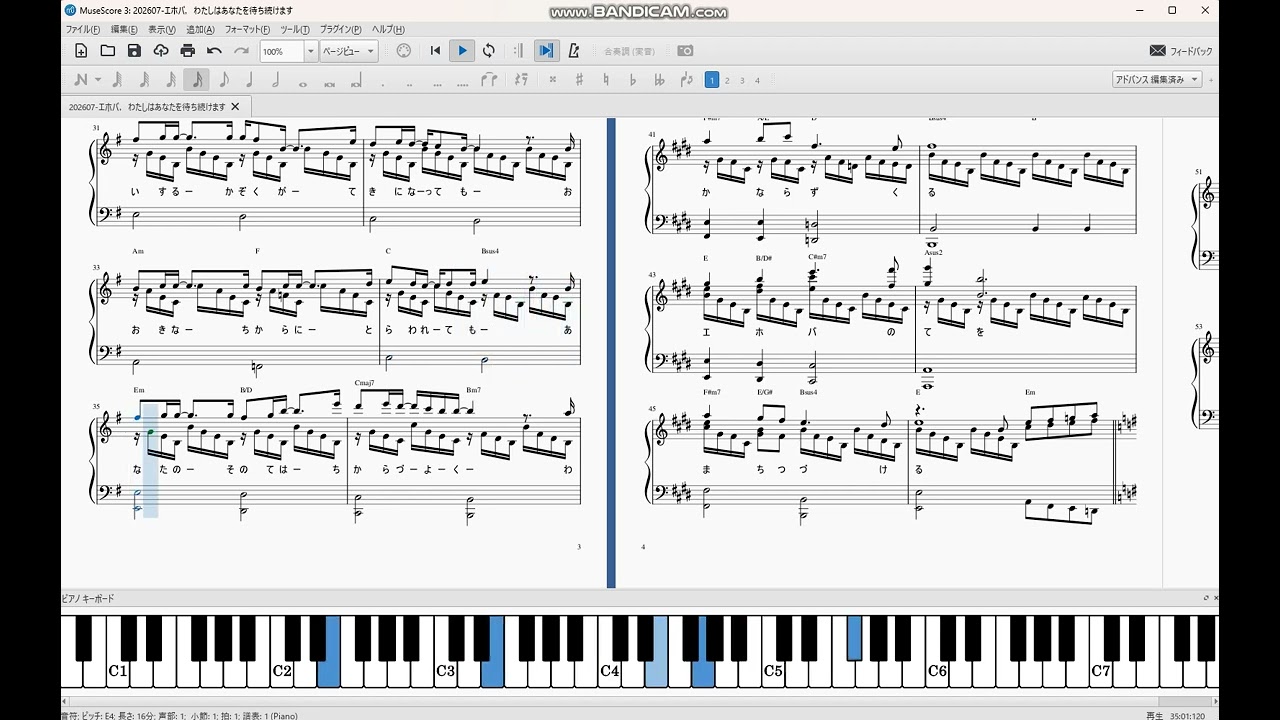Open the ページビュー view mode dropdown
The image size is (1280, 720).
[x=348, y=51]
